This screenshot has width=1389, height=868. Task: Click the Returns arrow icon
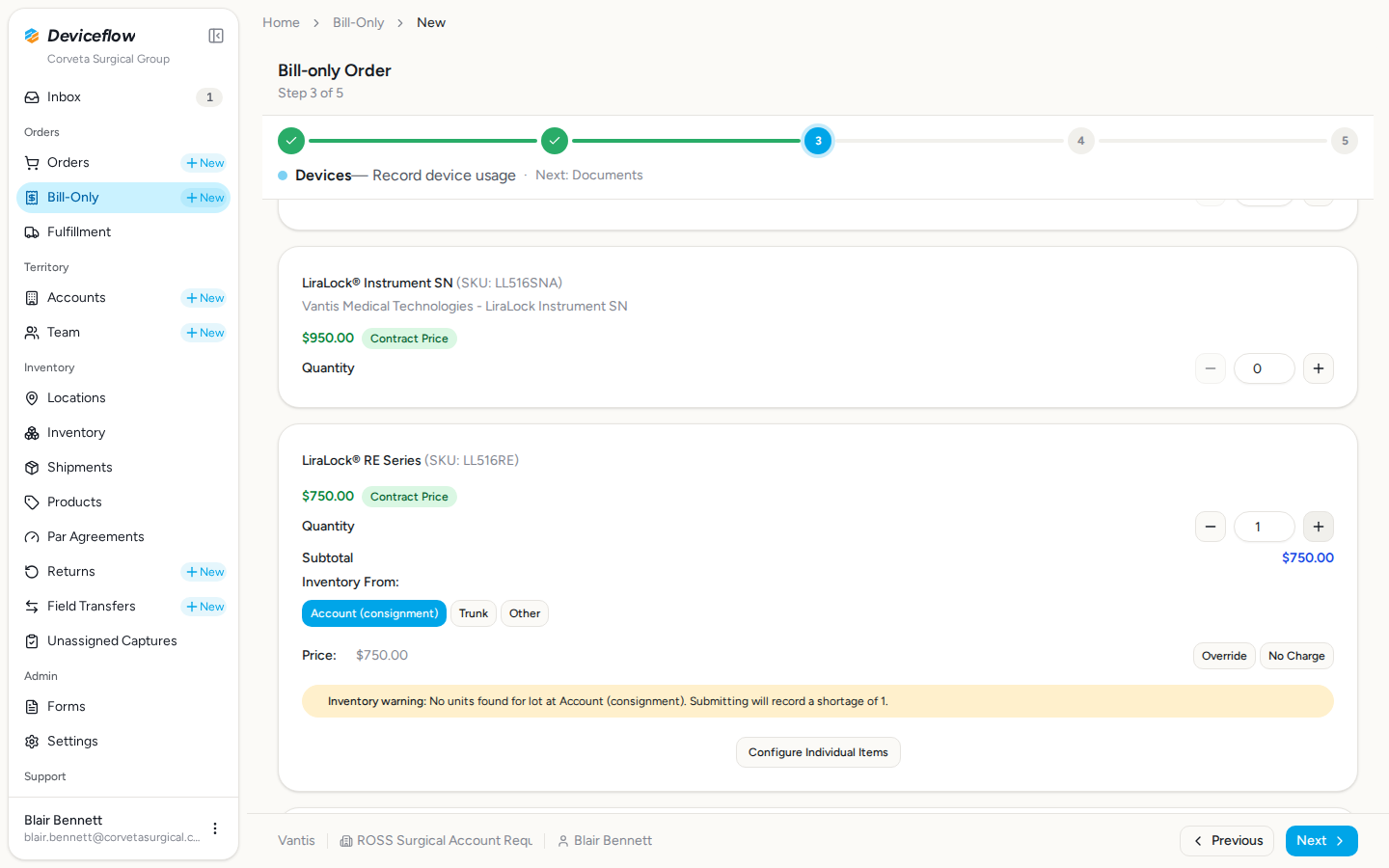tap(32, 572)
